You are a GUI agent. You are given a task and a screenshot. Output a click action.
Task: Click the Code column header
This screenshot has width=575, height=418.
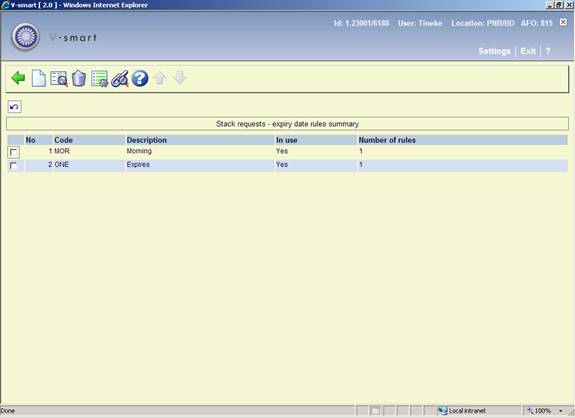pyautogui.click(x=63, y=140)
